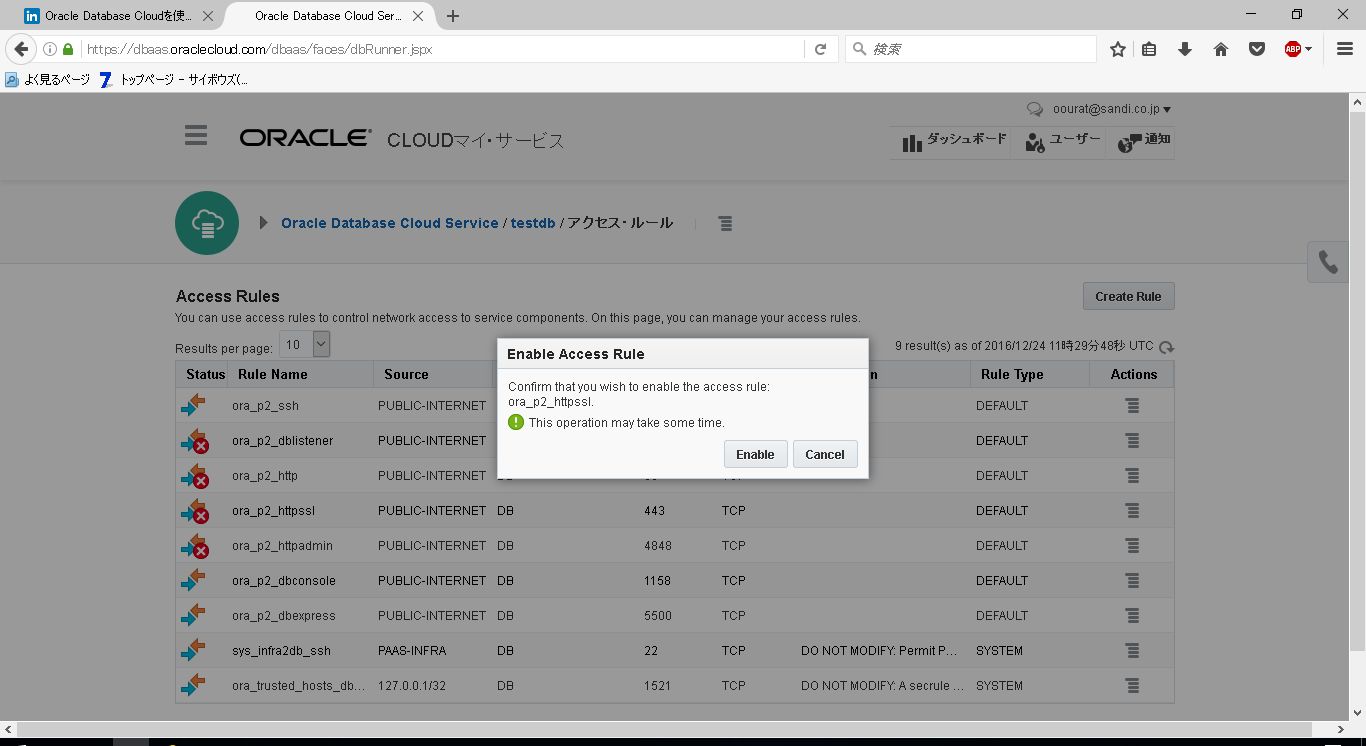
Task: Click the phone contact icon on right edge
Action: [1328, 262]
